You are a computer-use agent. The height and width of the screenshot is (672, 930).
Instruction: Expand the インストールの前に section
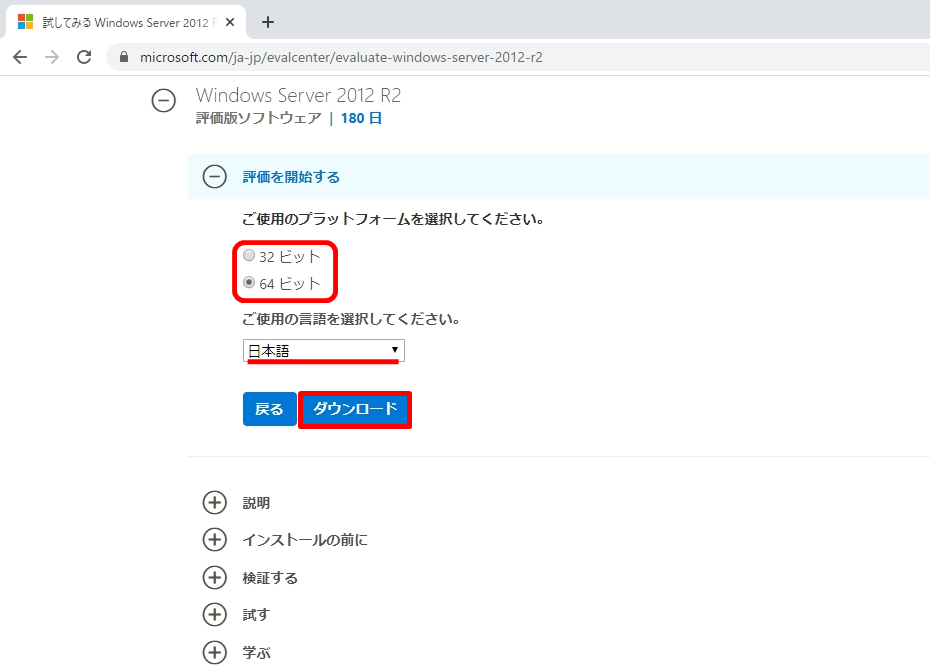[215, 540]
